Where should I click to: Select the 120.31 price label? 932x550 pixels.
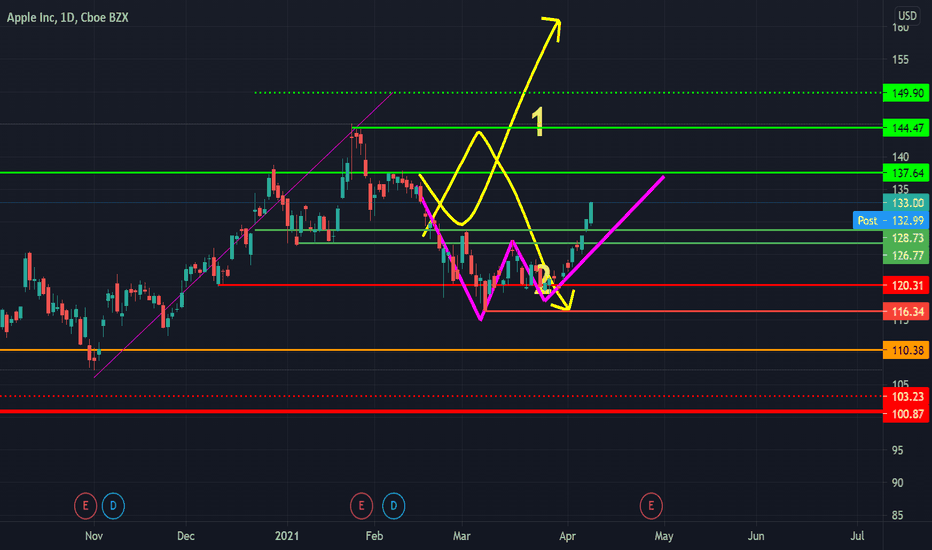coord(906,285)
